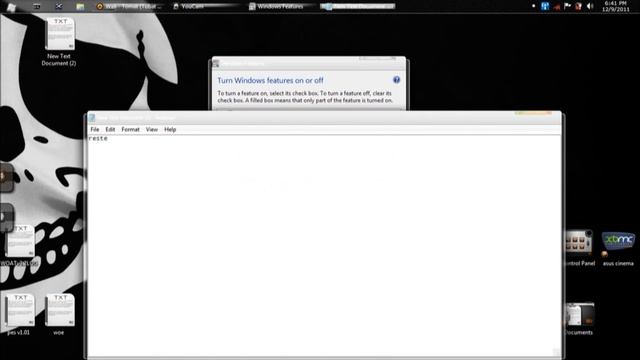The image size is (640, 360).
Task: Click the pinned folder icon on taskbar
Action: (x=80, y=7)
